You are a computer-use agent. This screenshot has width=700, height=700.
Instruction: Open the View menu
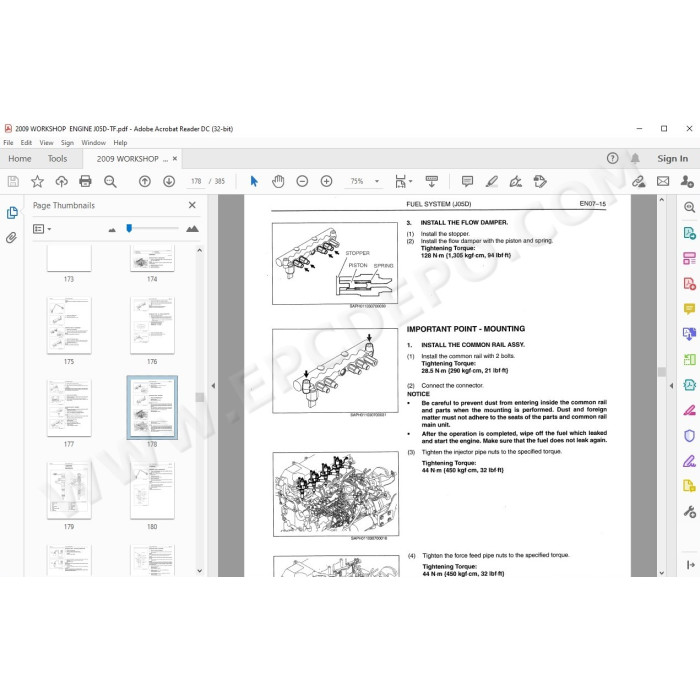(x=46, y=143)
